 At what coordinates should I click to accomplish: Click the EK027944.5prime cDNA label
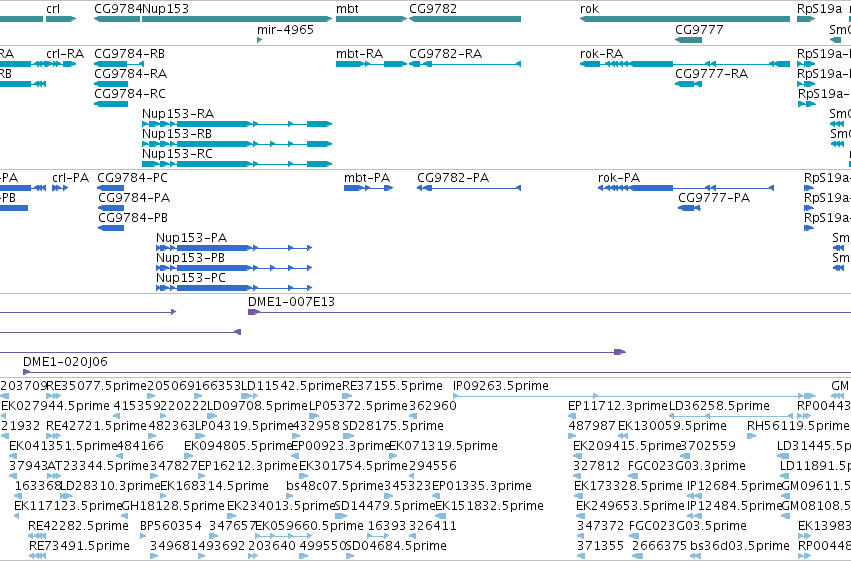click(55, 406)
